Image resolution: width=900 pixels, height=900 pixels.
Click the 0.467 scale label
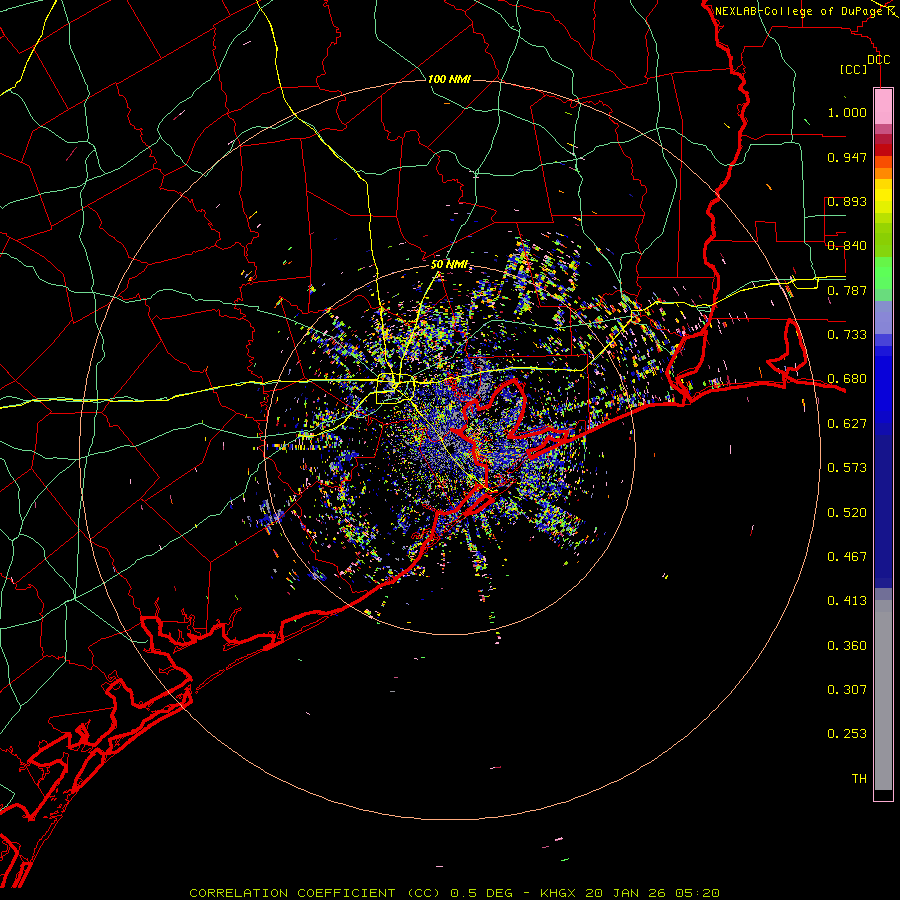tap(847, 557)
